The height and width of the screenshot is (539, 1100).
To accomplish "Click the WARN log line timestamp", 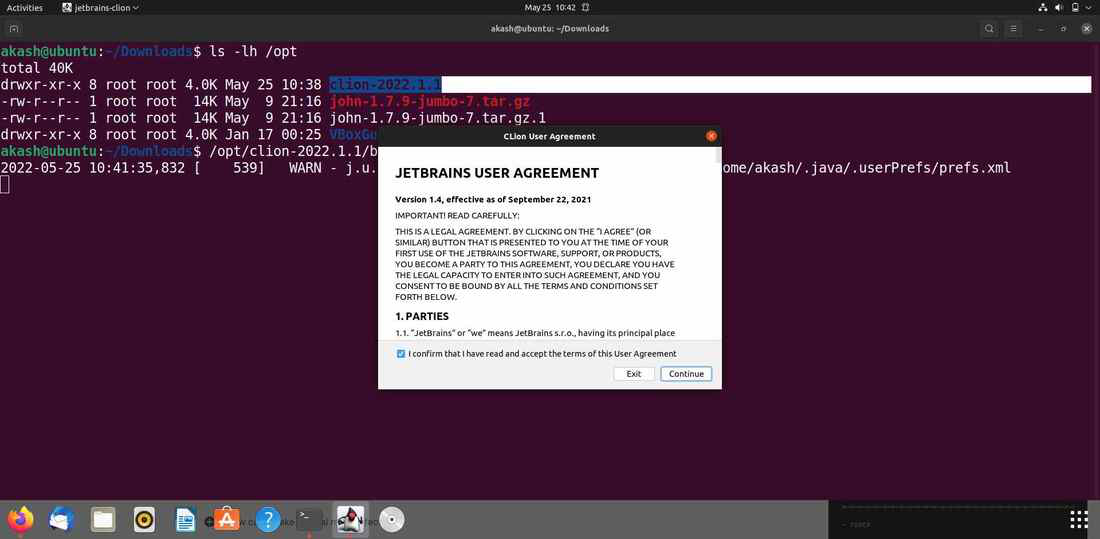I will click(93, 168).
